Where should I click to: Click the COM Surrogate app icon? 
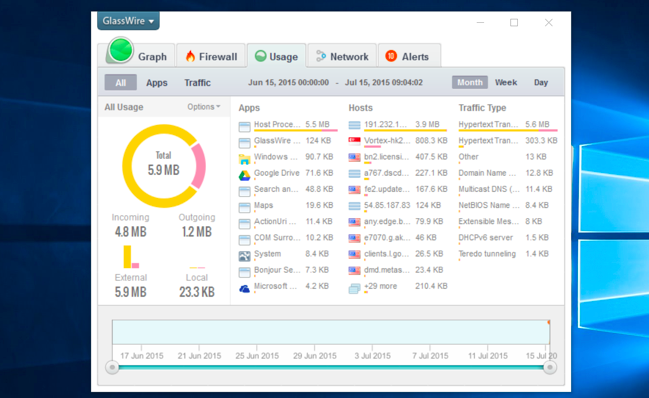click(x=245, y=240)
